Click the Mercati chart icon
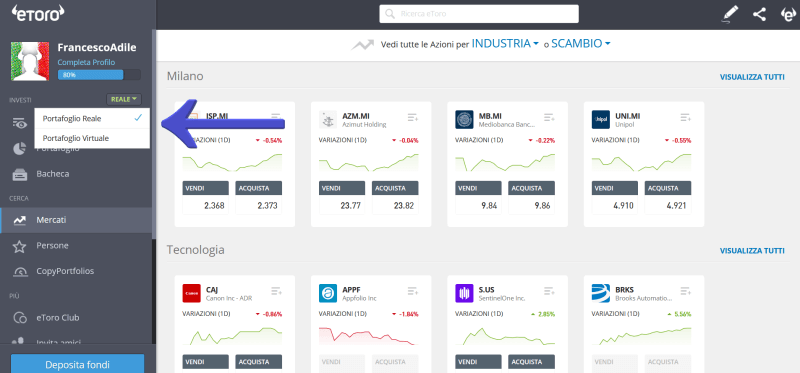Viewport: 800px width, 373px height. point(20,220)
